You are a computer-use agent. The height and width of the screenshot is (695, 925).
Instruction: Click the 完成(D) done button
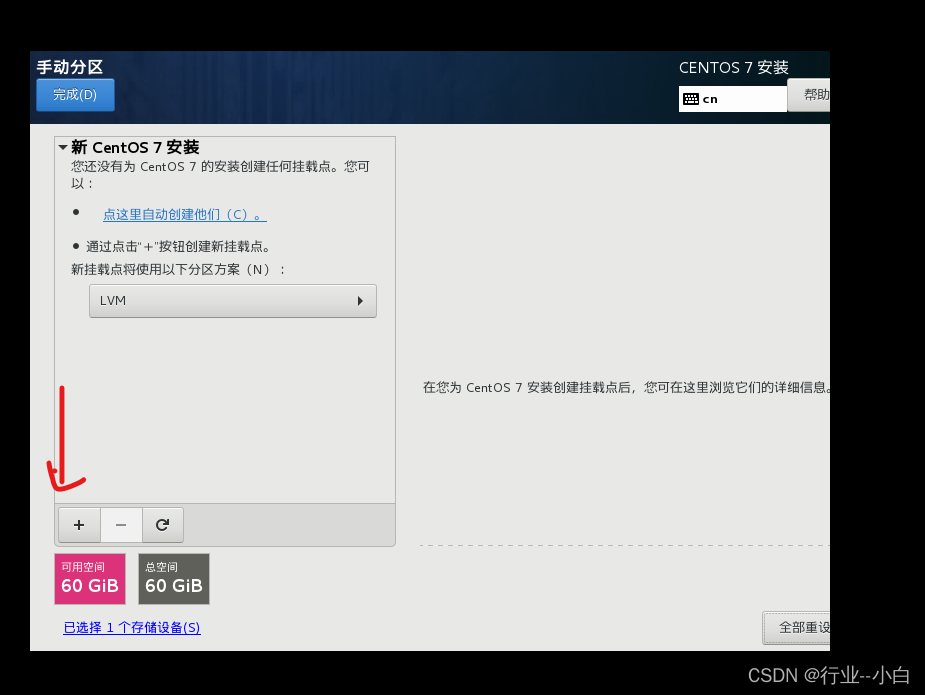[75, 94]
